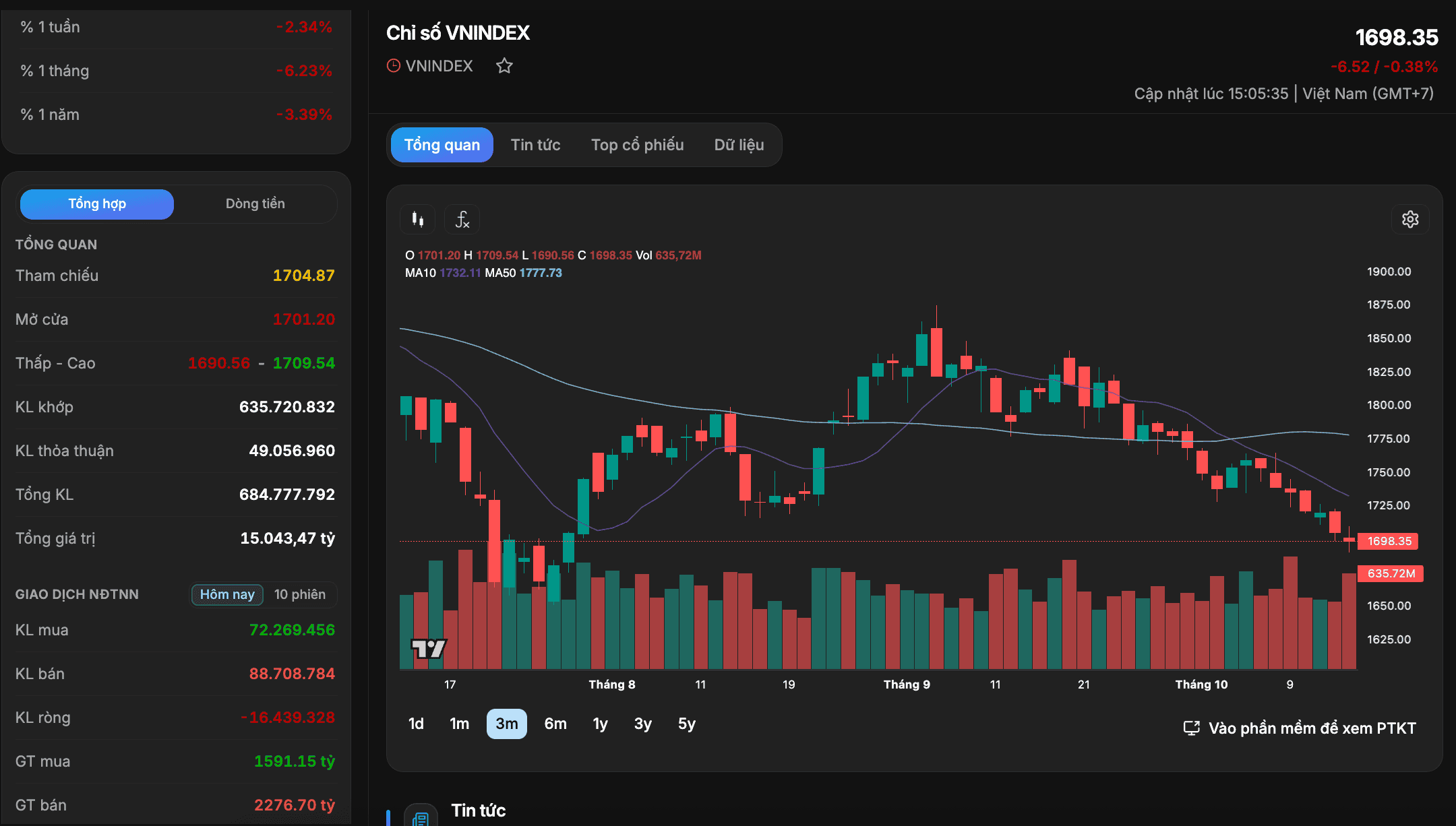Image resolution: width=1456 pixels, height=826 pixels.
Task: Click the clock icon beside VNINDEX
Action: [x=394, y=66]
